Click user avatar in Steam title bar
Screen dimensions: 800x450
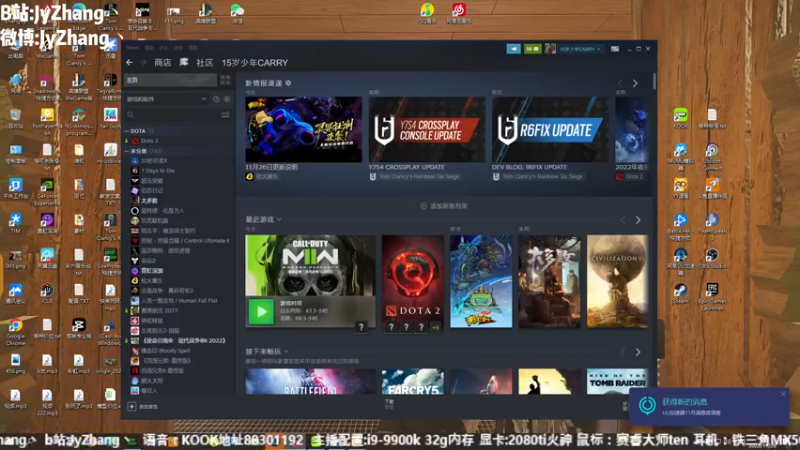(x=549, y=48)
